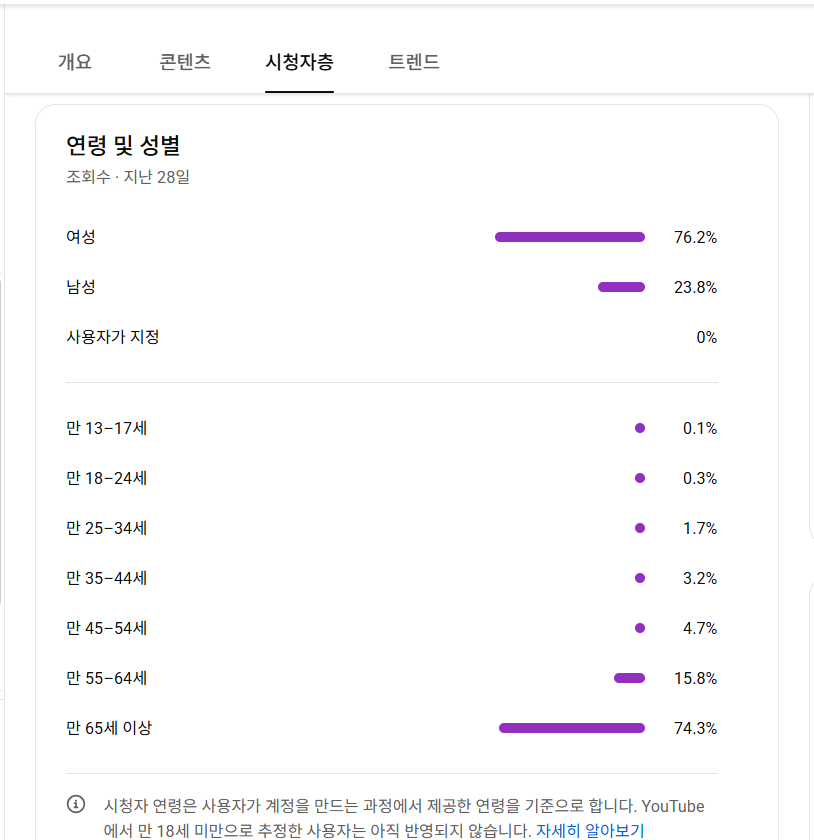Click the purple dot for 만 18–24세
Screen dimensions: 814x840
640,478
